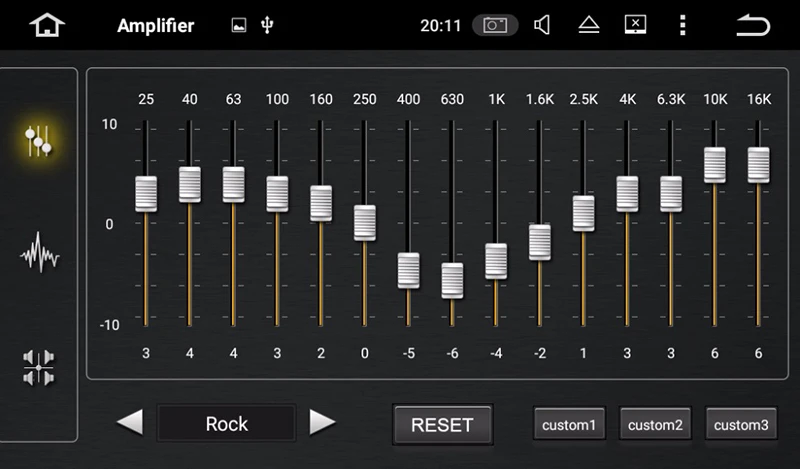
Task: Click the 250 Hz band slider handle
Action: pos(365,223)
